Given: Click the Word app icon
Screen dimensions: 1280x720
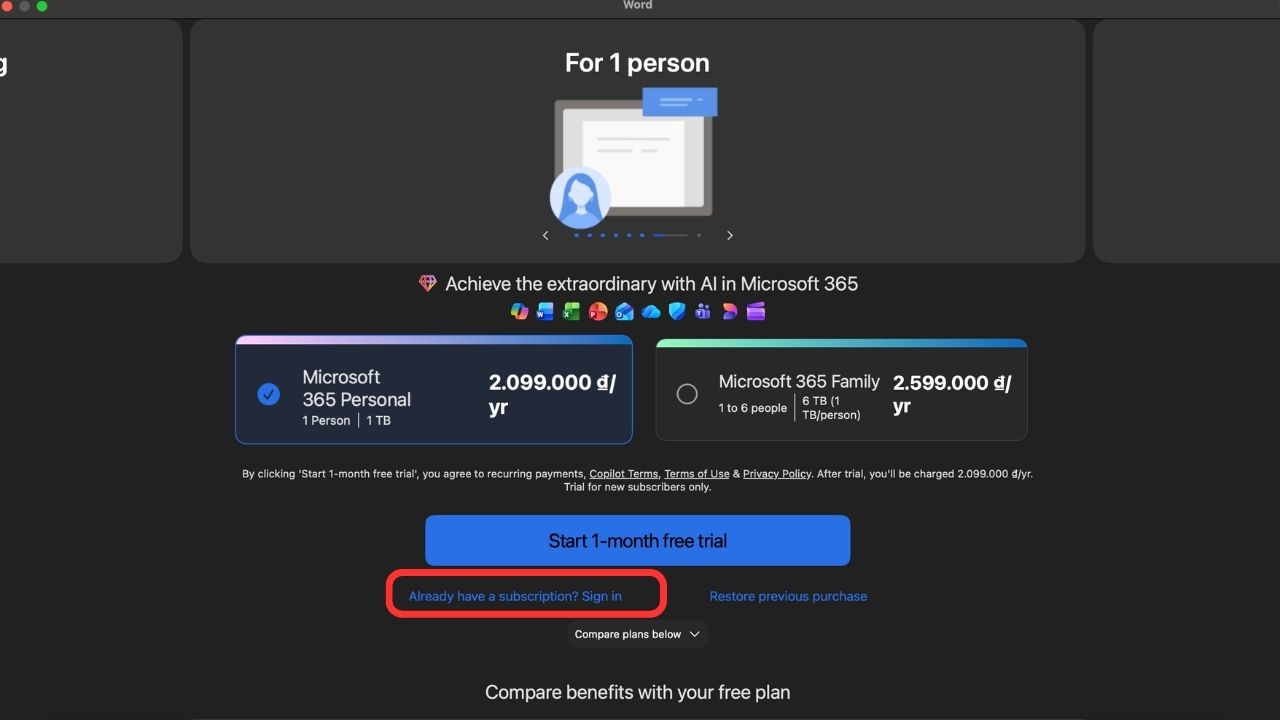Looking at the screenshot, I should 545,311.
